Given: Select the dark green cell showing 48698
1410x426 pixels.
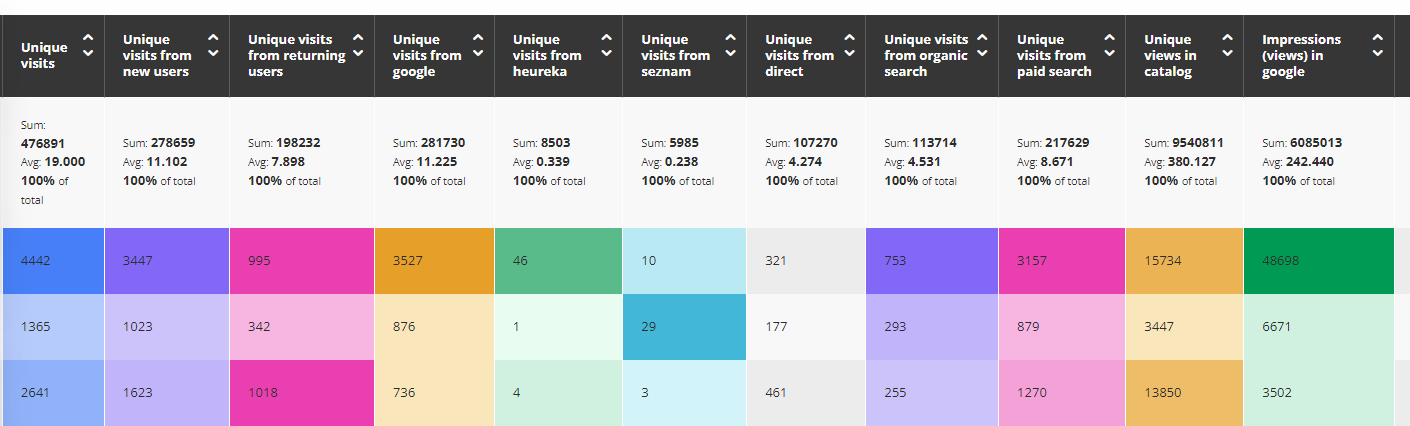Looking at the screenshot, I should (x=1318, y=260).
